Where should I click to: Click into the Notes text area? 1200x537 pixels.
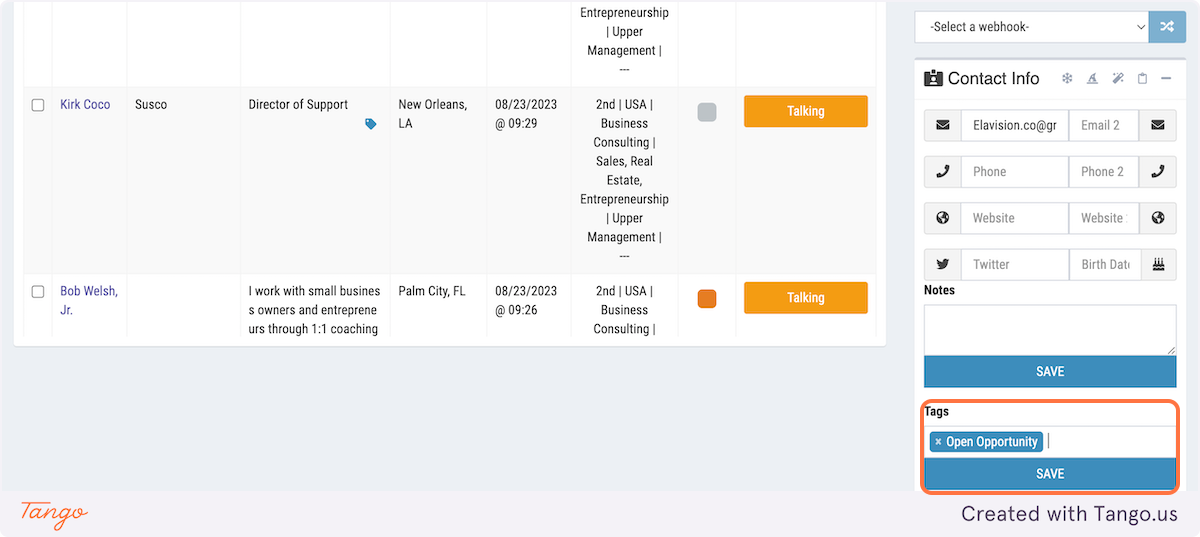(x=1050, y=330)
